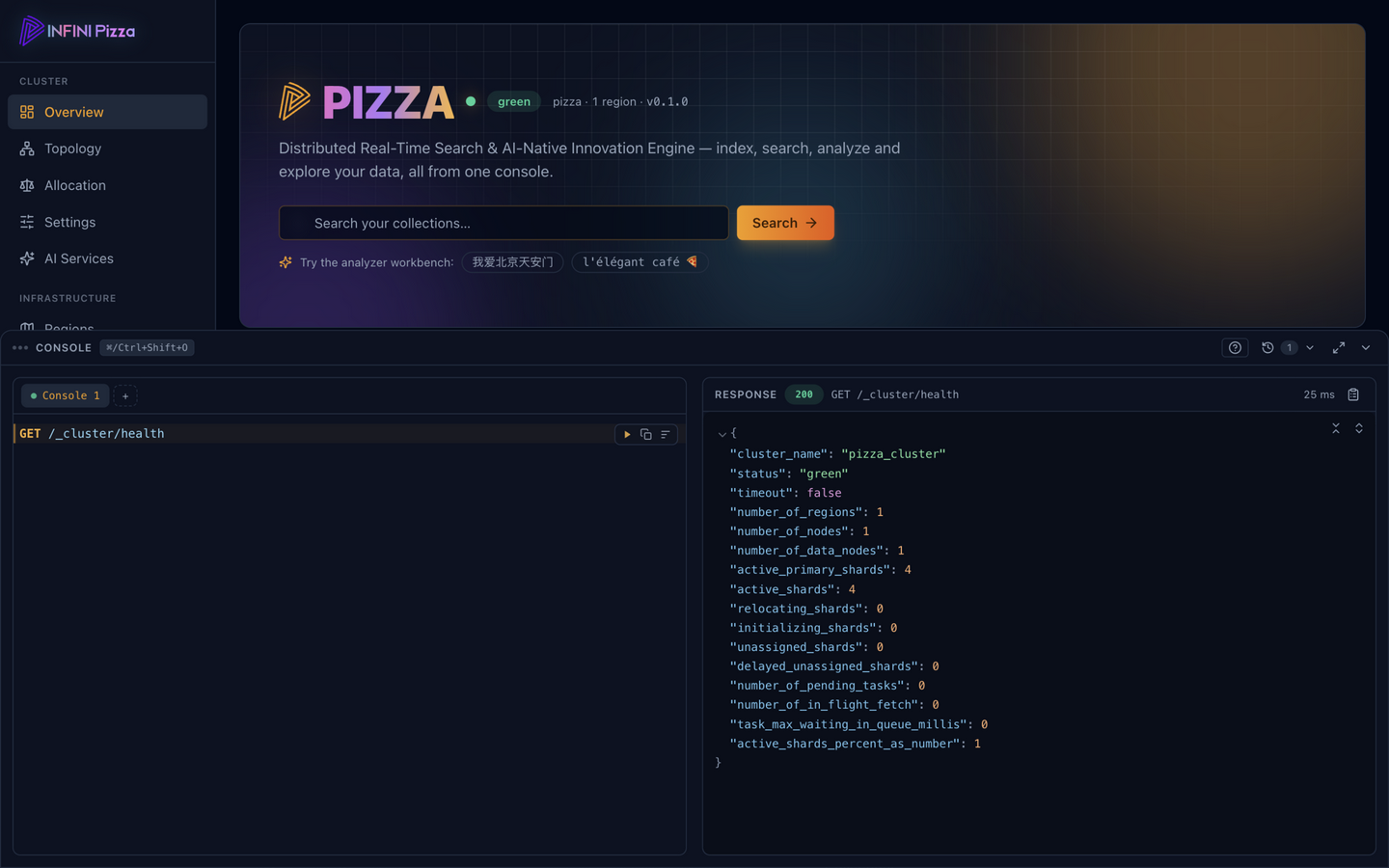Click the "task_max_waiting_in_queue_millis": 0 line

[858, 724]
